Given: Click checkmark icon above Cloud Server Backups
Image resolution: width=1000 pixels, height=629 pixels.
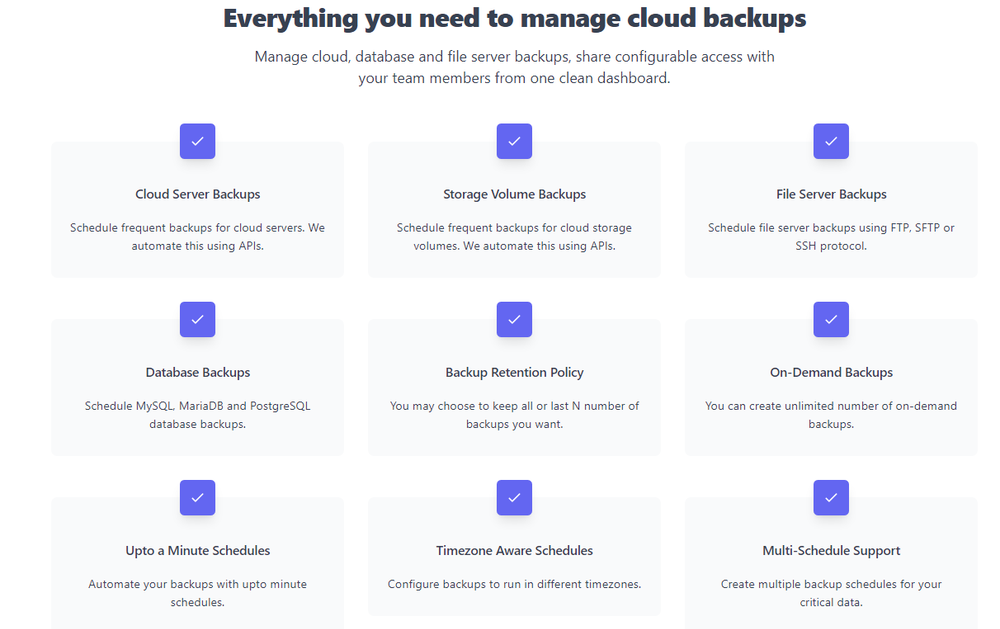Looking at the screenshot, I should [x=198, y=141].
